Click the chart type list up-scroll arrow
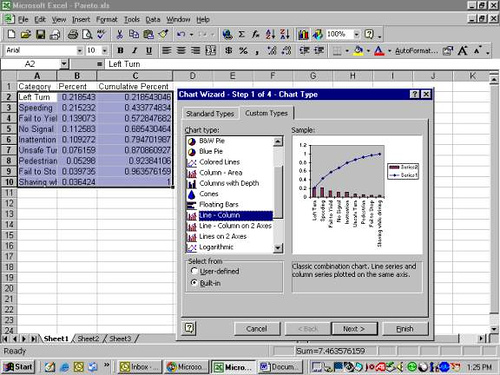 pos(278,142)
